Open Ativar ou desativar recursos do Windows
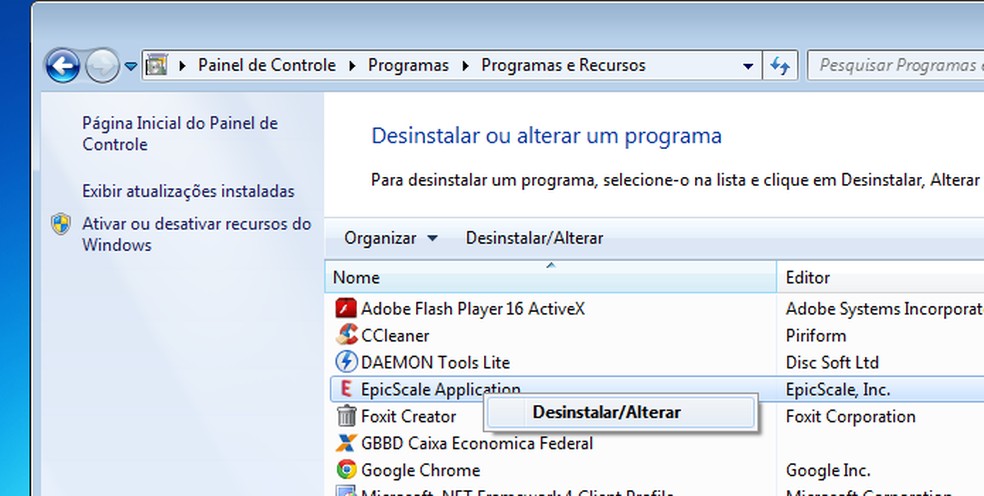This screenshot has height=496, width=984. 196,234
